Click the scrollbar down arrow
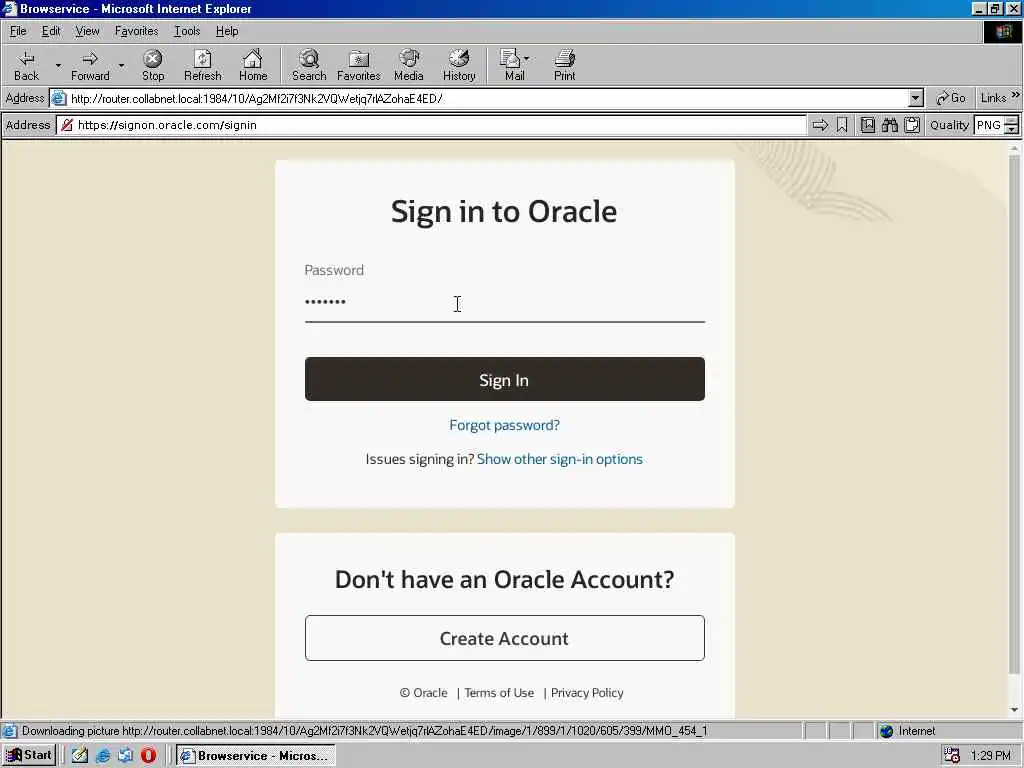Image resolution: width=1024 pixels, height=768 pixels. coord(1014,709)
